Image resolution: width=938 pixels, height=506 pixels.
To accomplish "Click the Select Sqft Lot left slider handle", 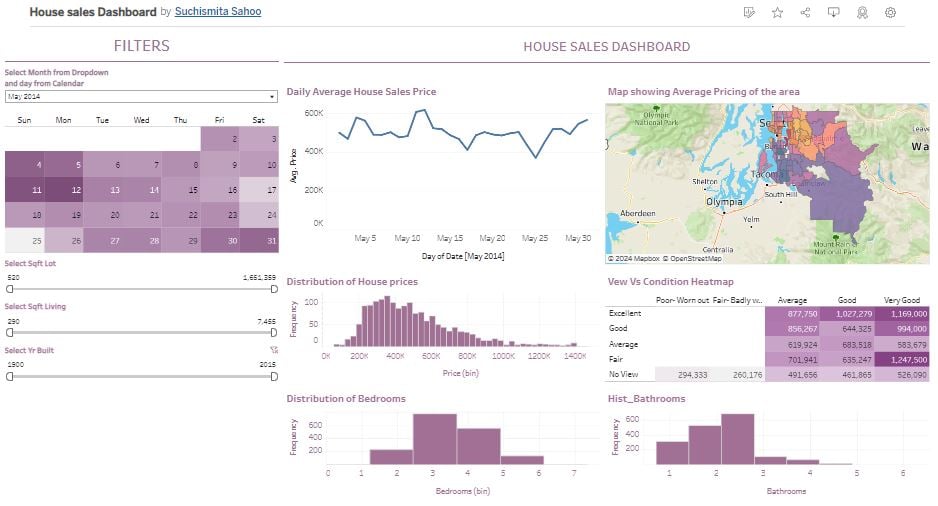I will point(10,289).
